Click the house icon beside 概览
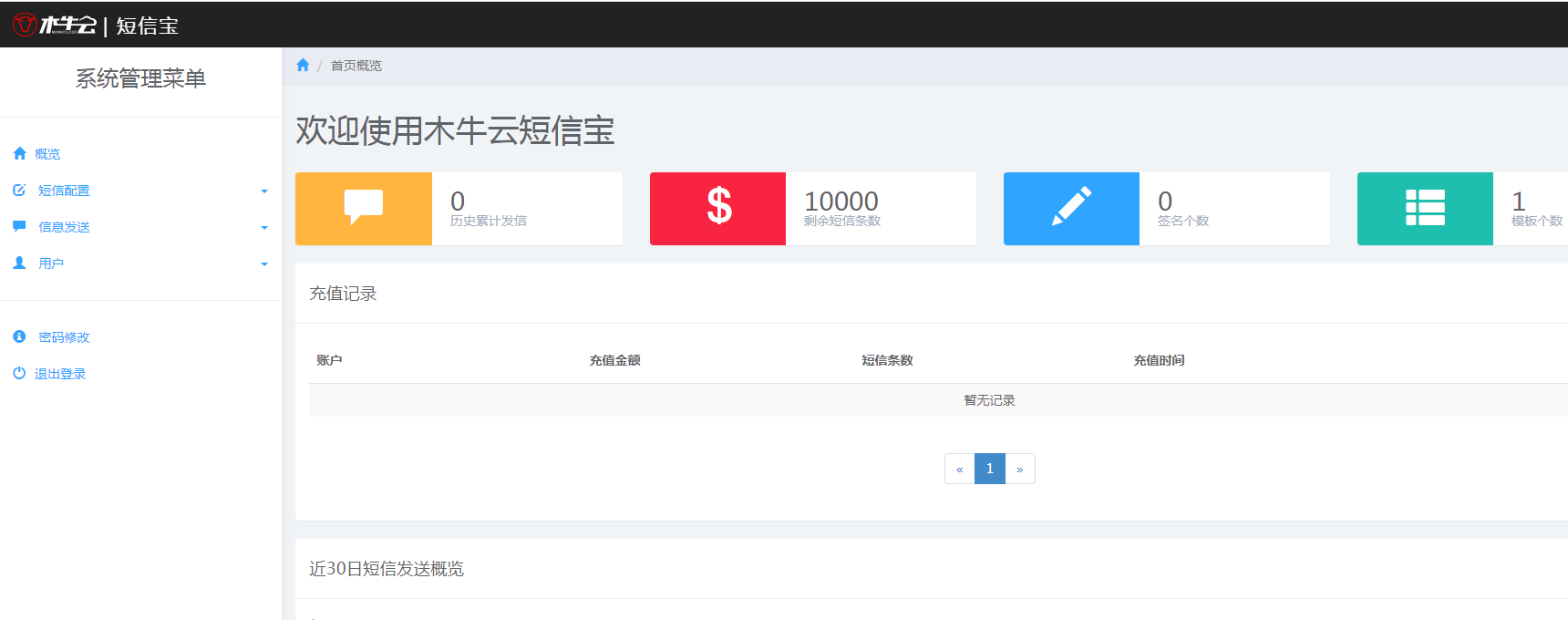The width and height of the screenshot is (1568, 620). [x=19, y=153]
